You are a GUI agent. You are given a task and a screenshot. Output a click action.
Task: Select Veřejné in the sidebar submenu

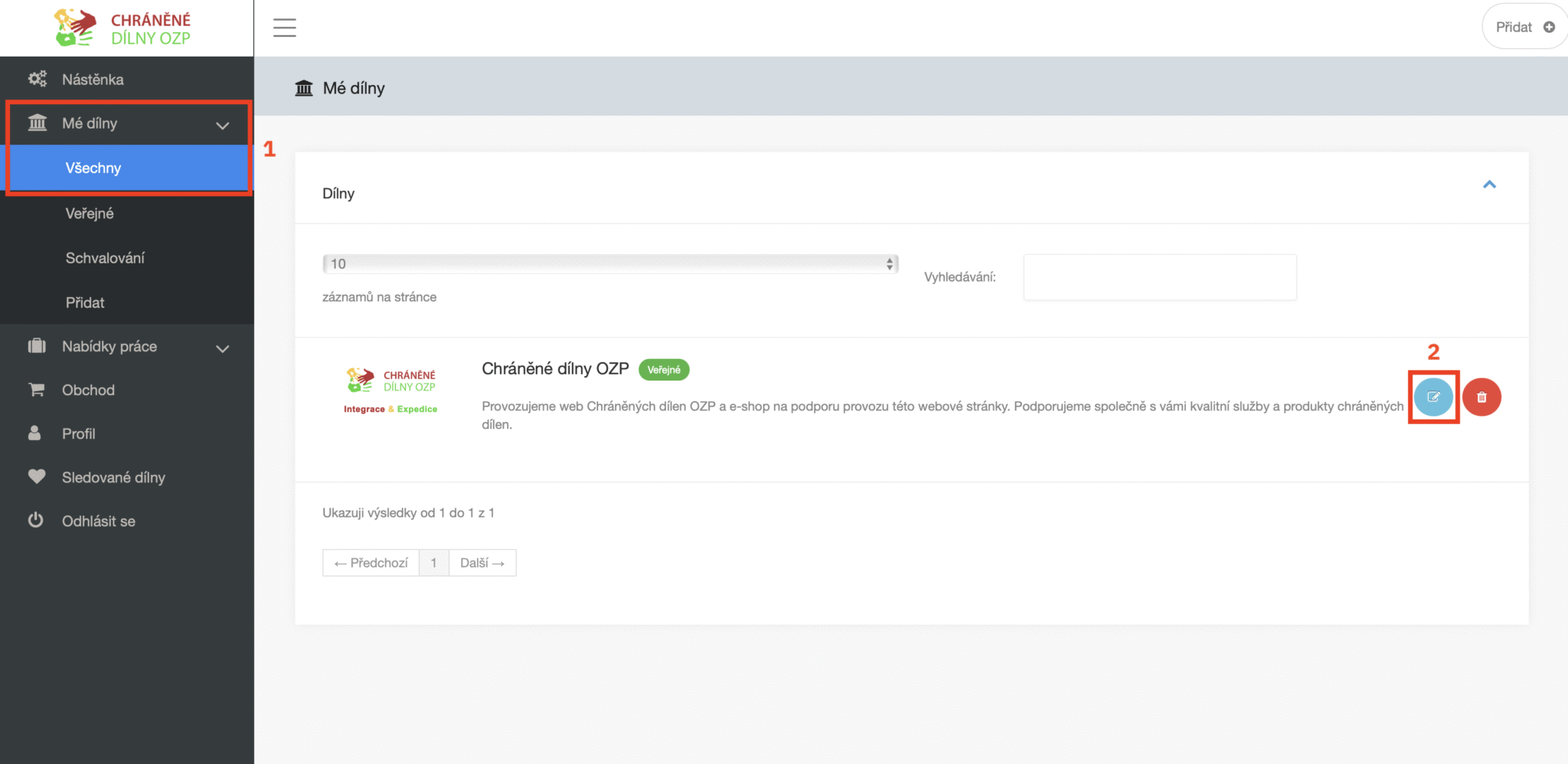90,214
